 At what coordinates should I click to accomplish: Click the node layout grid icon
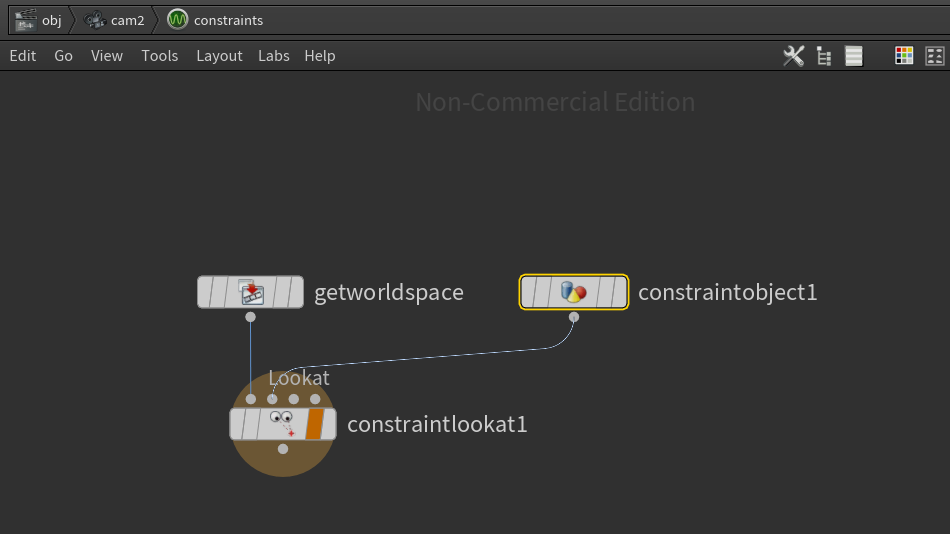point(935,56)
